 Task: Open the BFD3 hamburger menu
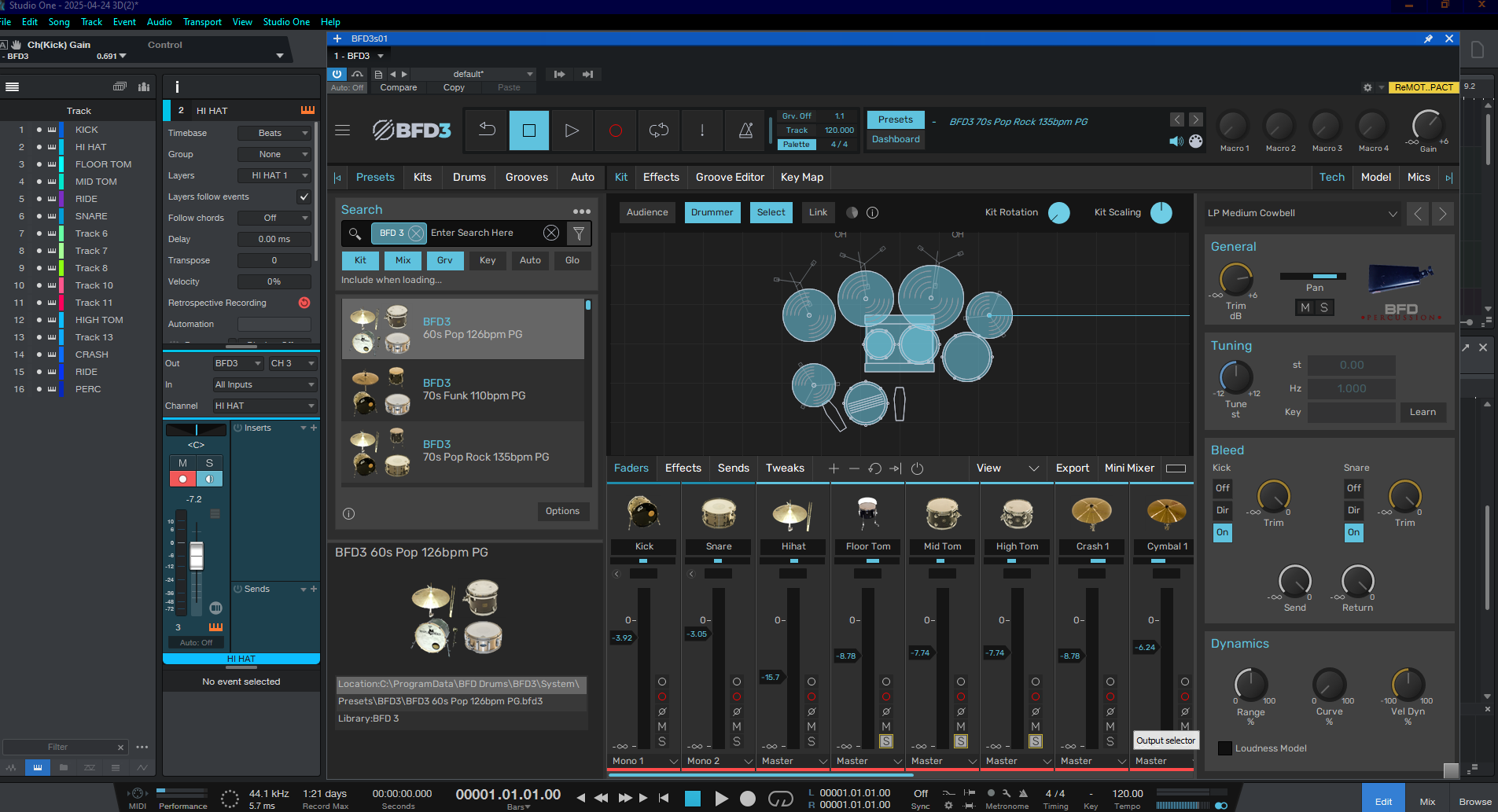pos(343,130)
